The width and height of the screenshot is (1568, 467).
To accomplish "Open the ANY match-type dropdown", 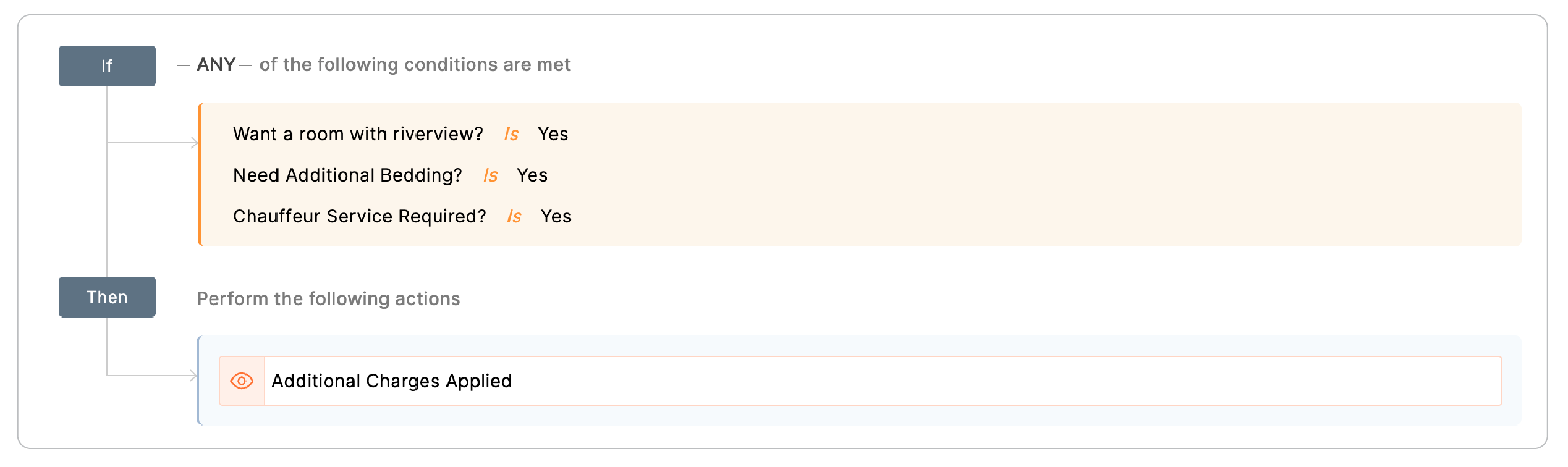I will click(216, 64).
